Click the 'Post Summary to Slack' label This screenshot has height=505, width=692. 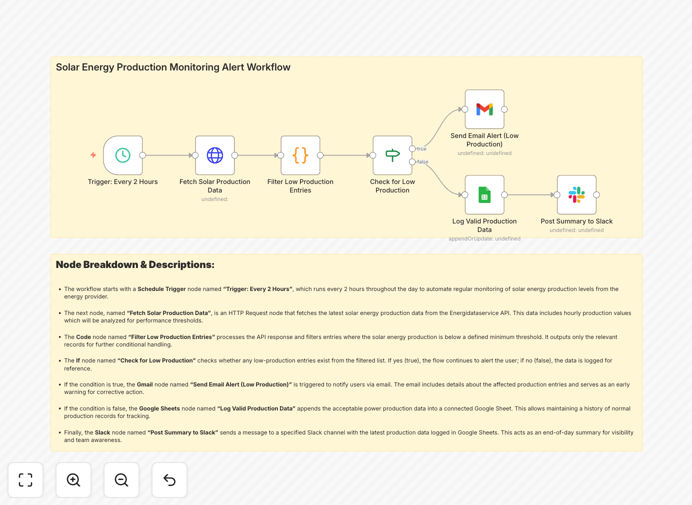coord(576,221)
